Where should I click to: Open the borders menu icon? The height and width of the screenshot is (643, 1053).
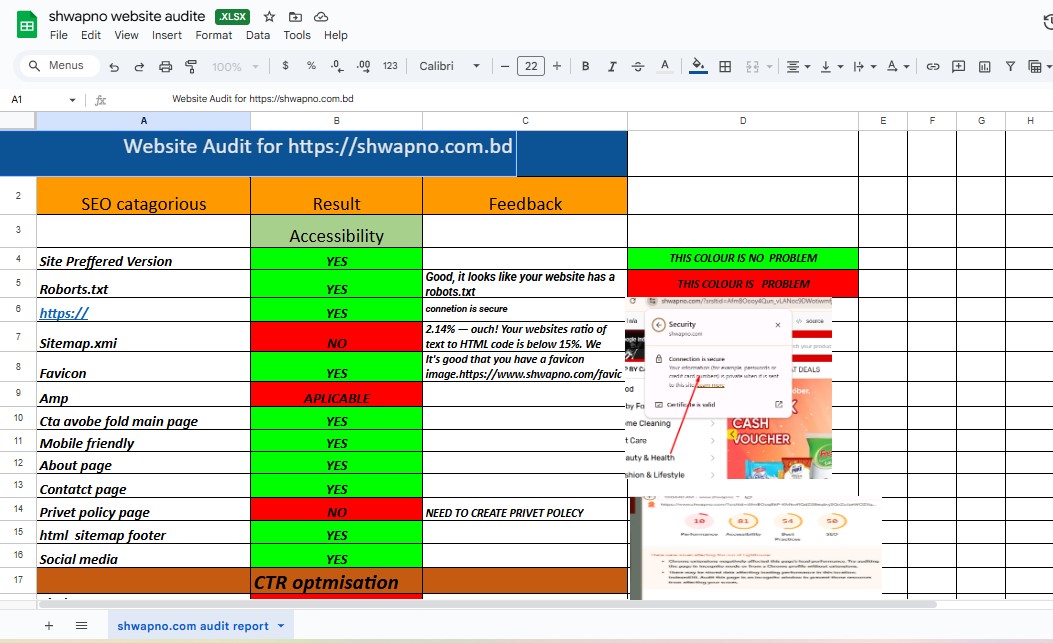click(x=724, y=65)
